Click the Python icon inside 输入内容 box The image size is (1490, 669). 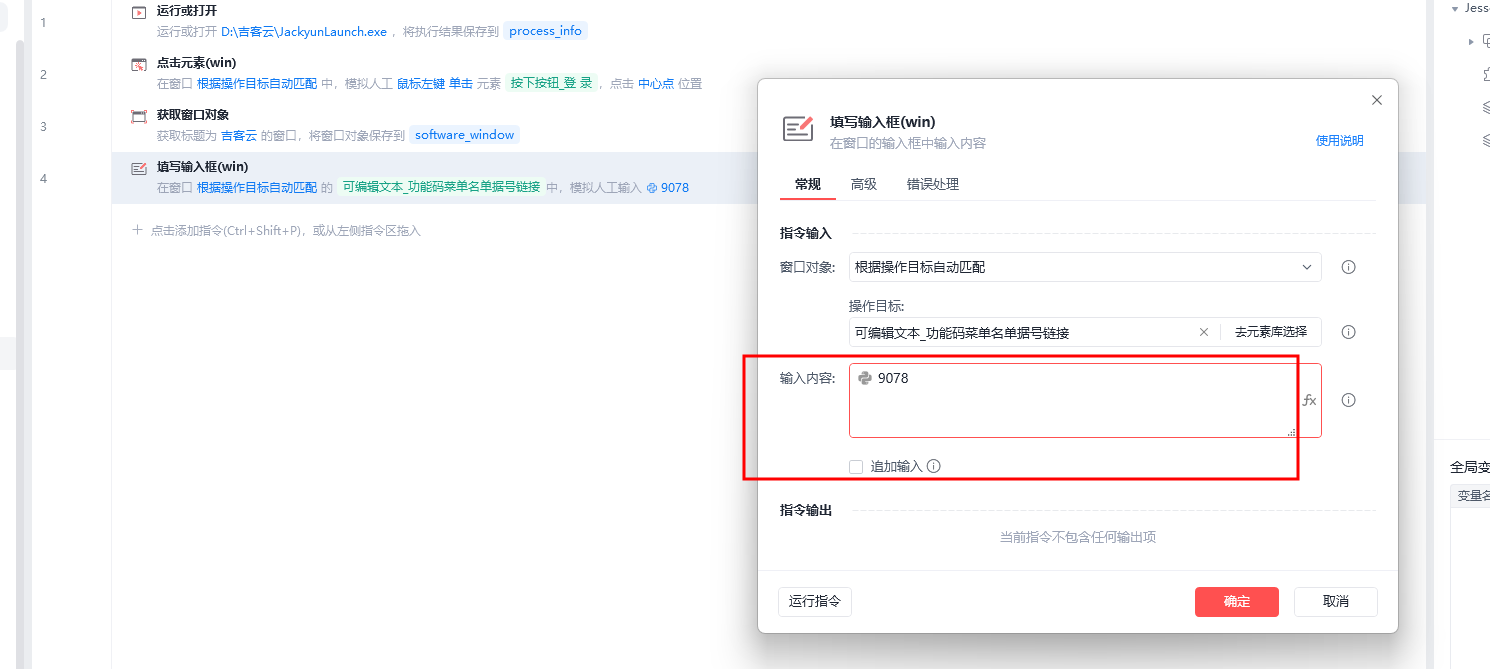click(x=865, y=378)
